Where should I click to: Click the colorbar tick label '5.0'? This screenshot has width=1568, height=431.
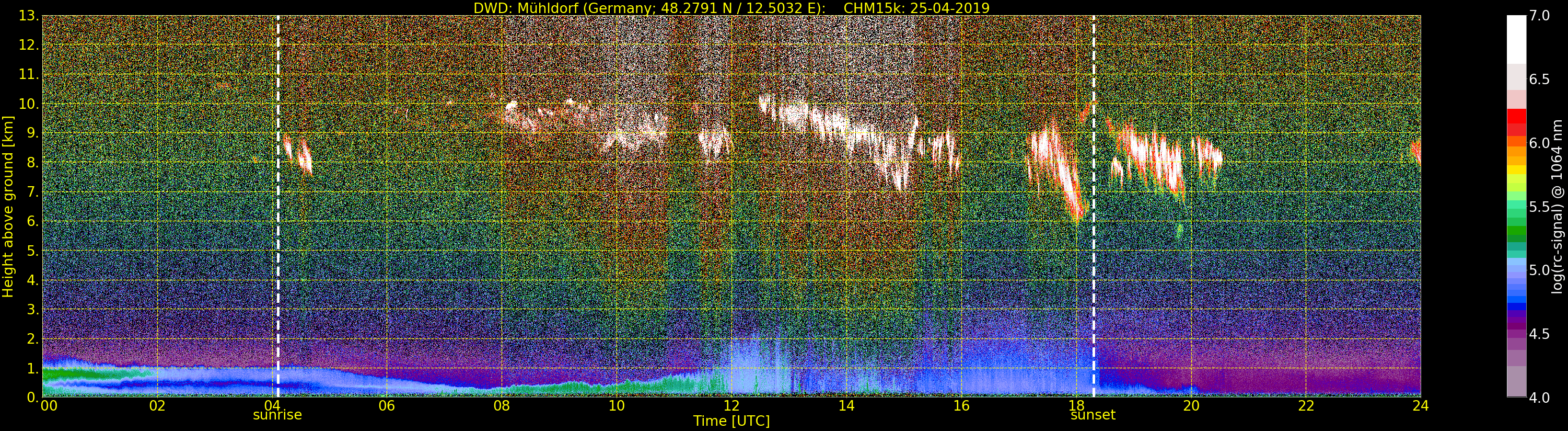click(x=1539, y=270)
